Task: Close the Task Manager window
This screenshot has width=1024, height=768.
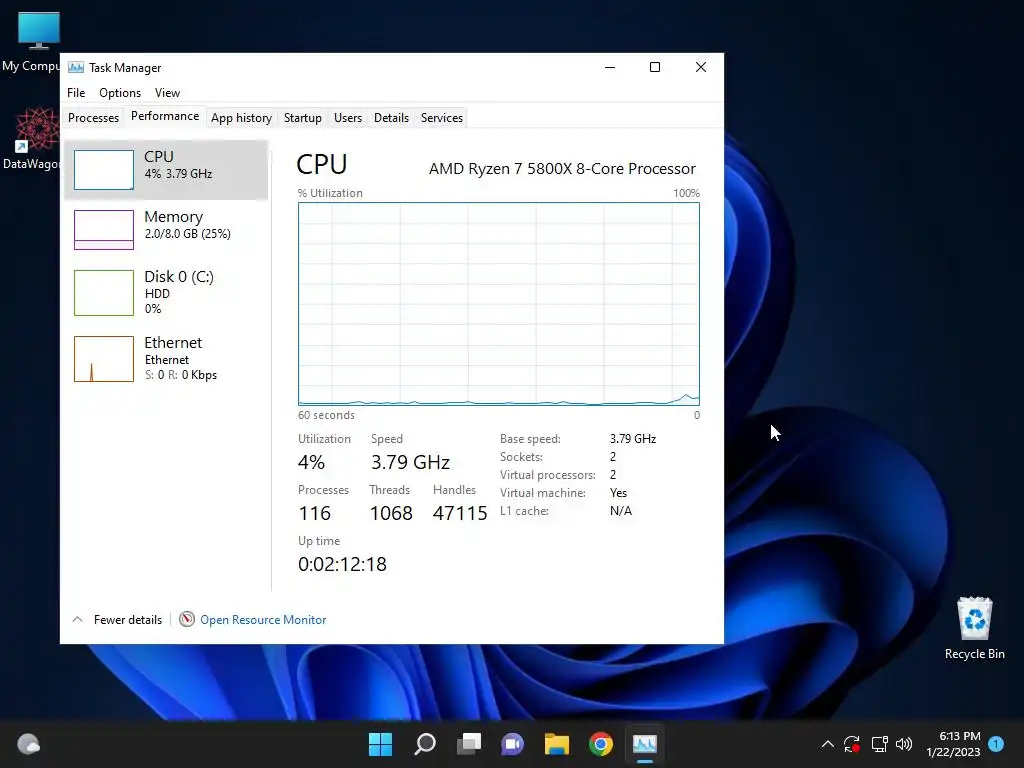Action: (701, 67)
